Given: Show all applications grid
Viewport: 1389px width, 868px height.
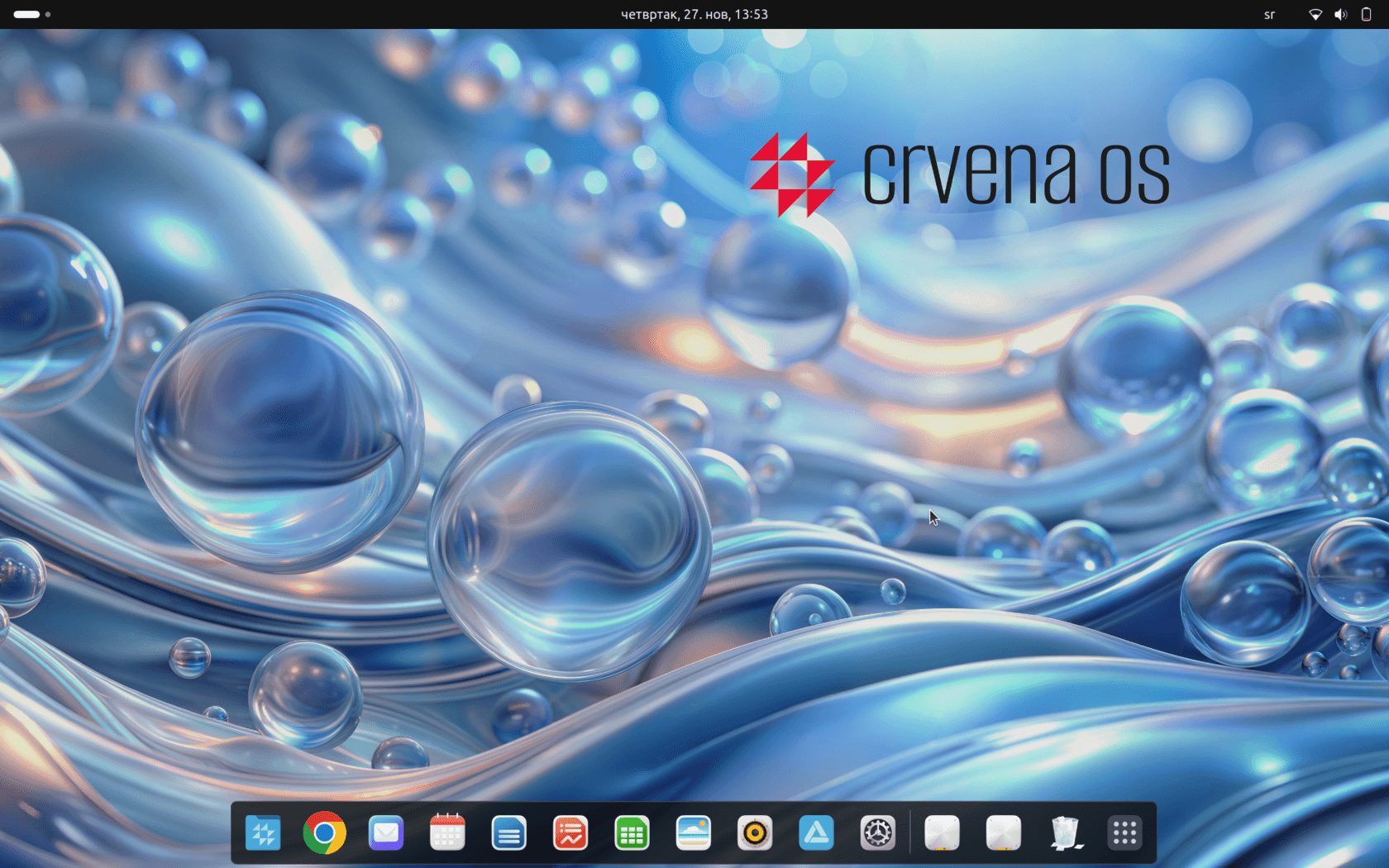Looking at the screenshot, I should pyautogui.click(x=1125, y=833).
